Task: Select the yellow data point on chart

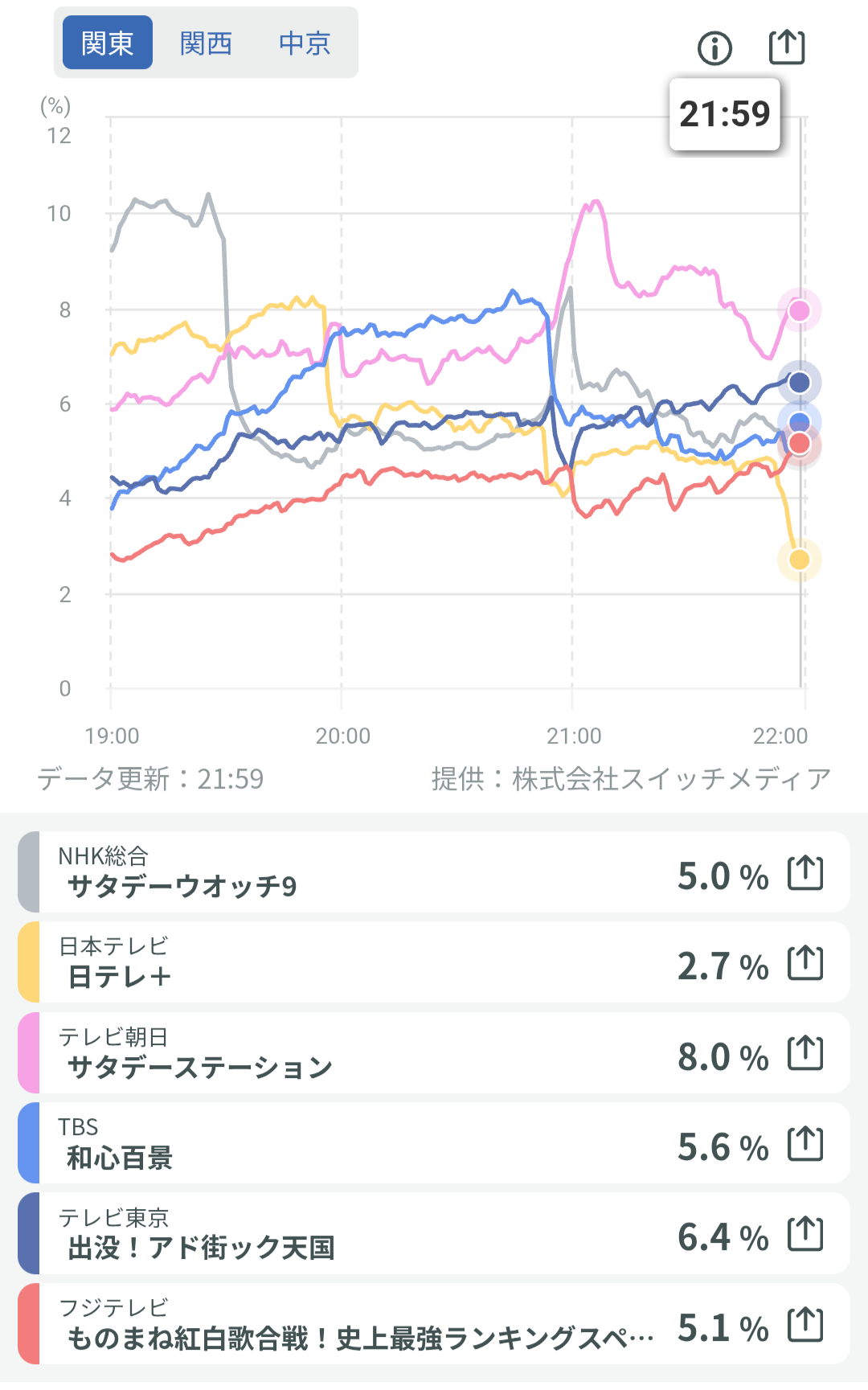Action: 799,560
